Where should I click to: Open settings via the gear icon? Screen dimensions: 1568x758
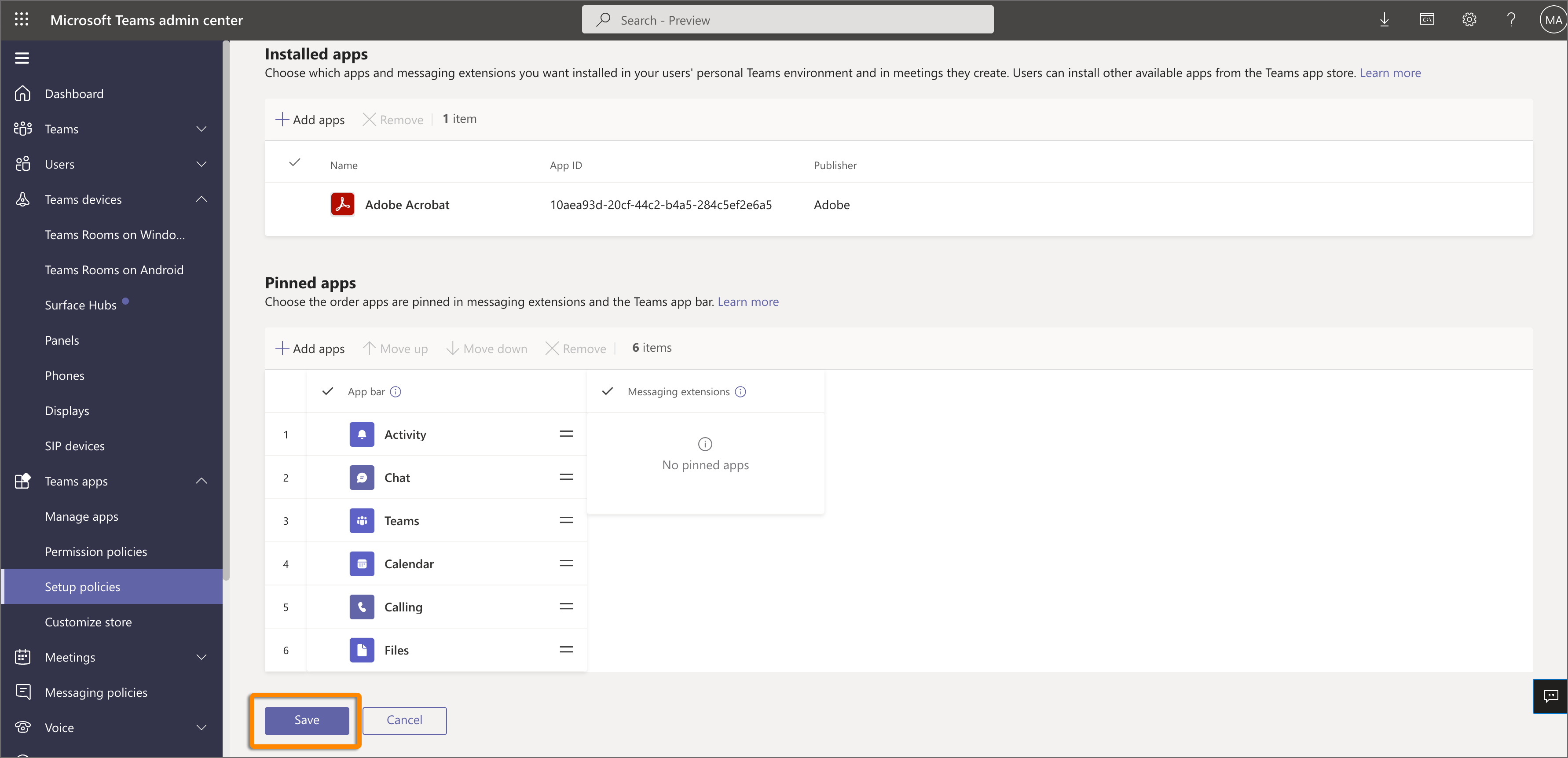click(1469, 19)
